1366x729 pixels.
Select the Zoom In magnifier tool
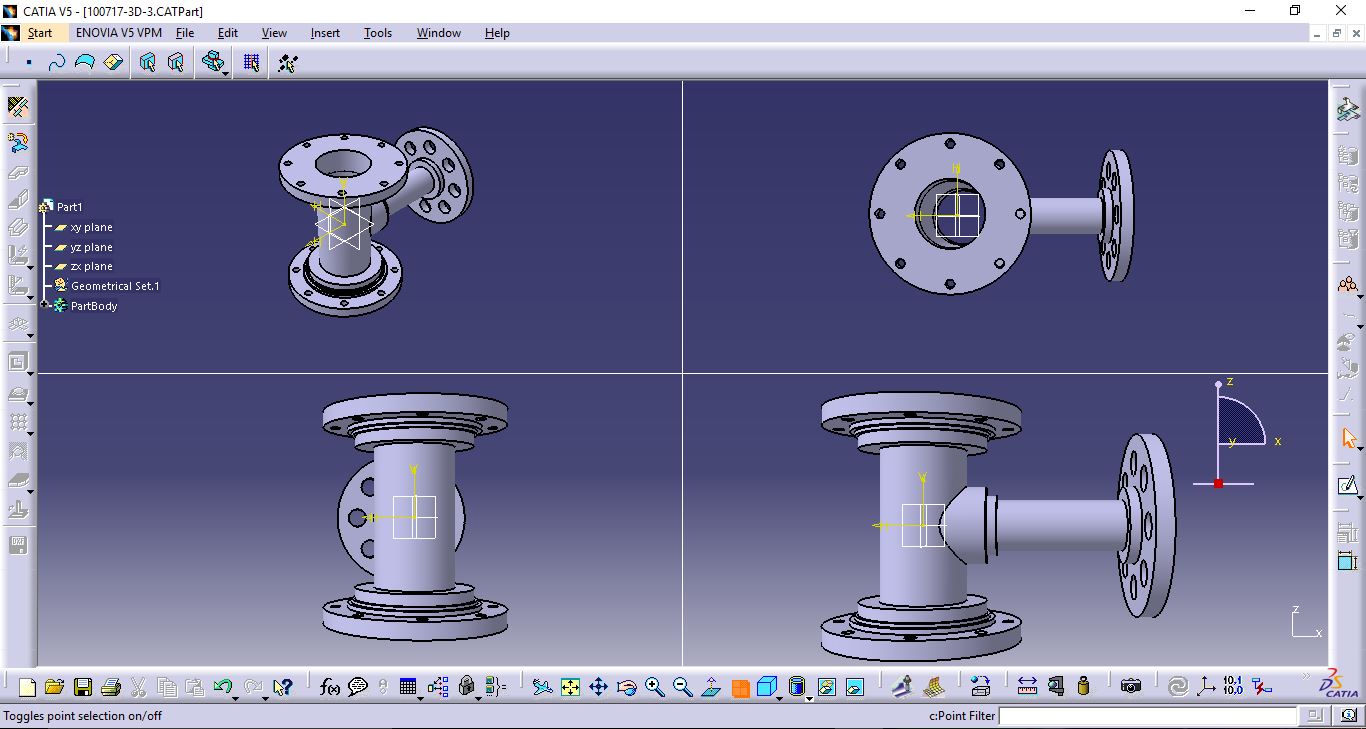pos(655,687)
